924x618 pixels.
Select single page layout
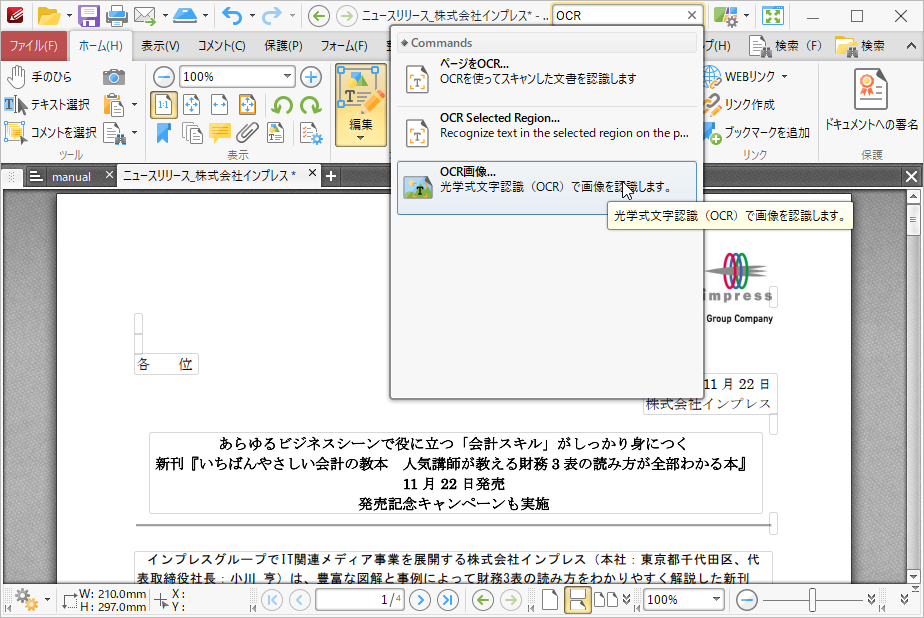(x=549, y=600)
